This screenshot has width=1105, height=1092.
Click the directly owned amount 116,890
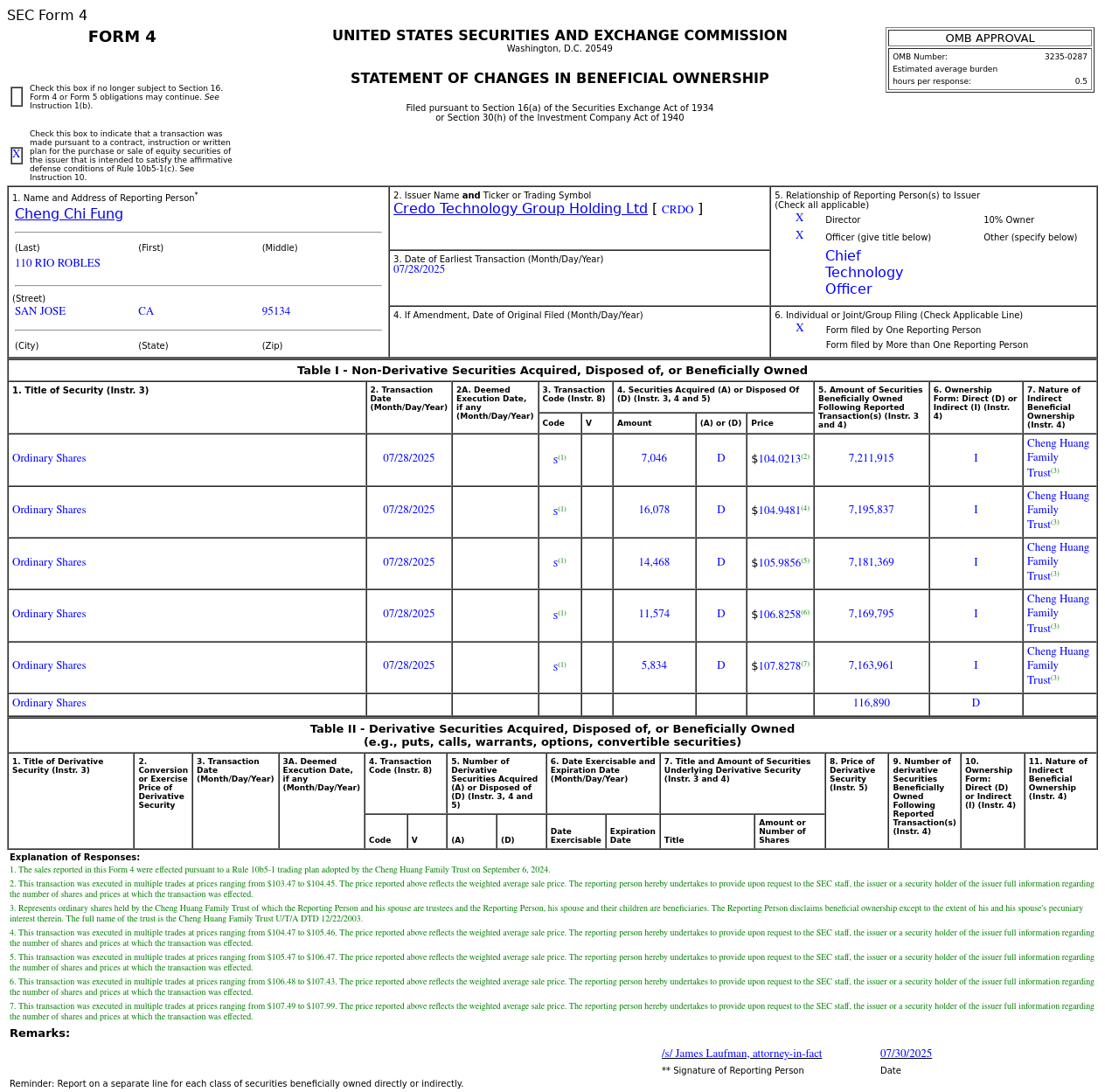871,703
